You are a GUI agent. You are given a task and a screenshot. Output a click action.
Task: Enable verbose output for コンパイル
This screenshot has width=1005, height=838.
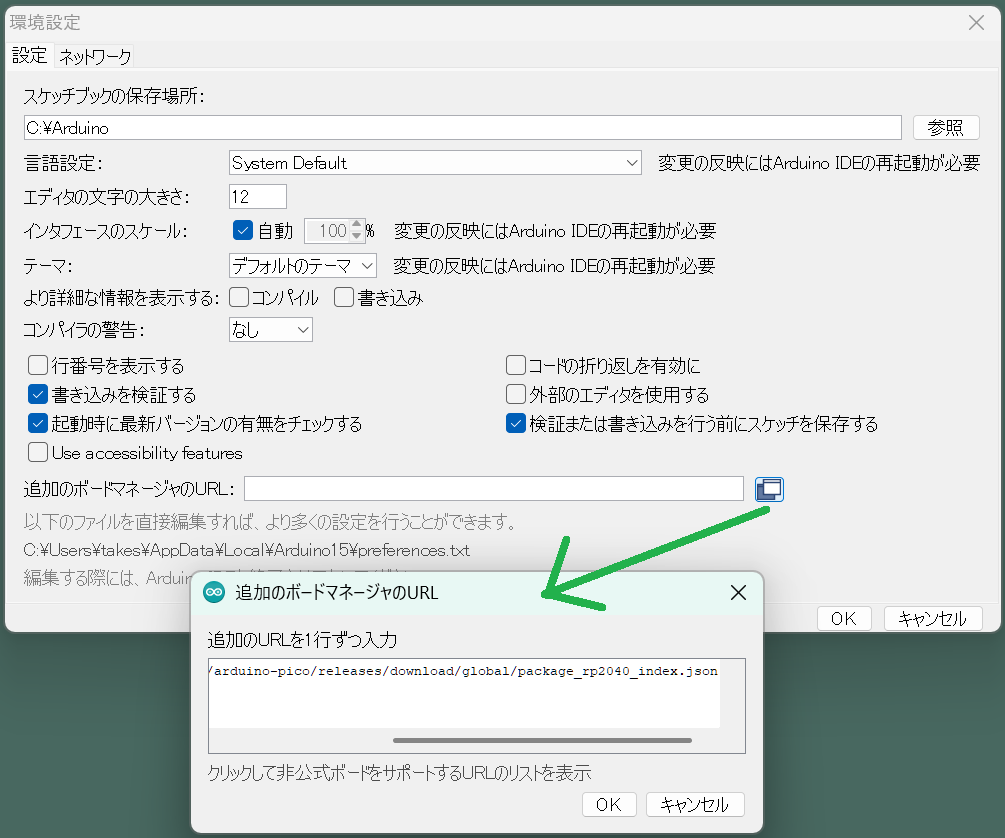(x=239, y=297)
